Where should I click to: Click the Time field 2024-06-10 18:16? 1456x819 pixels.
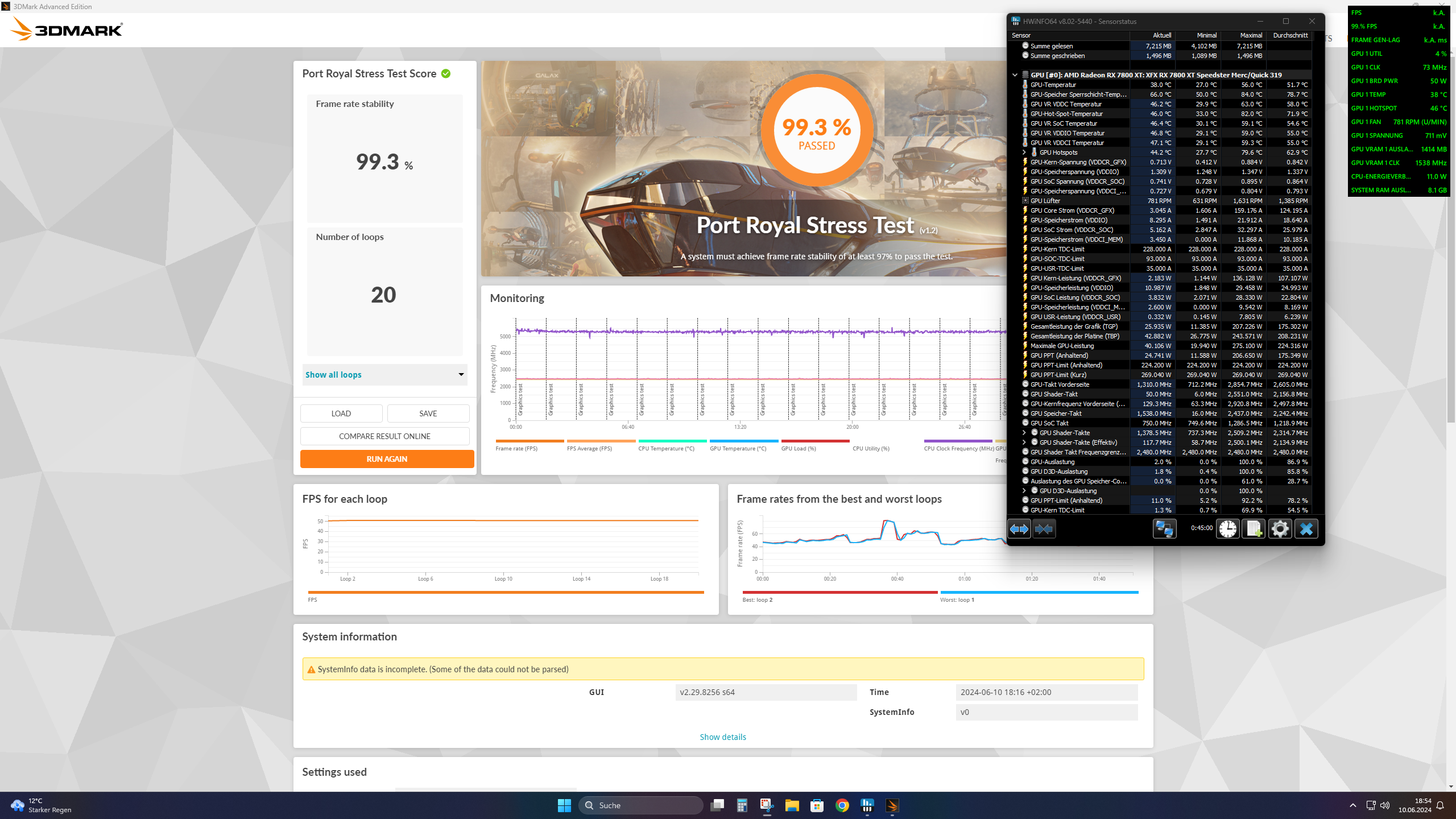pos(1046,692)
